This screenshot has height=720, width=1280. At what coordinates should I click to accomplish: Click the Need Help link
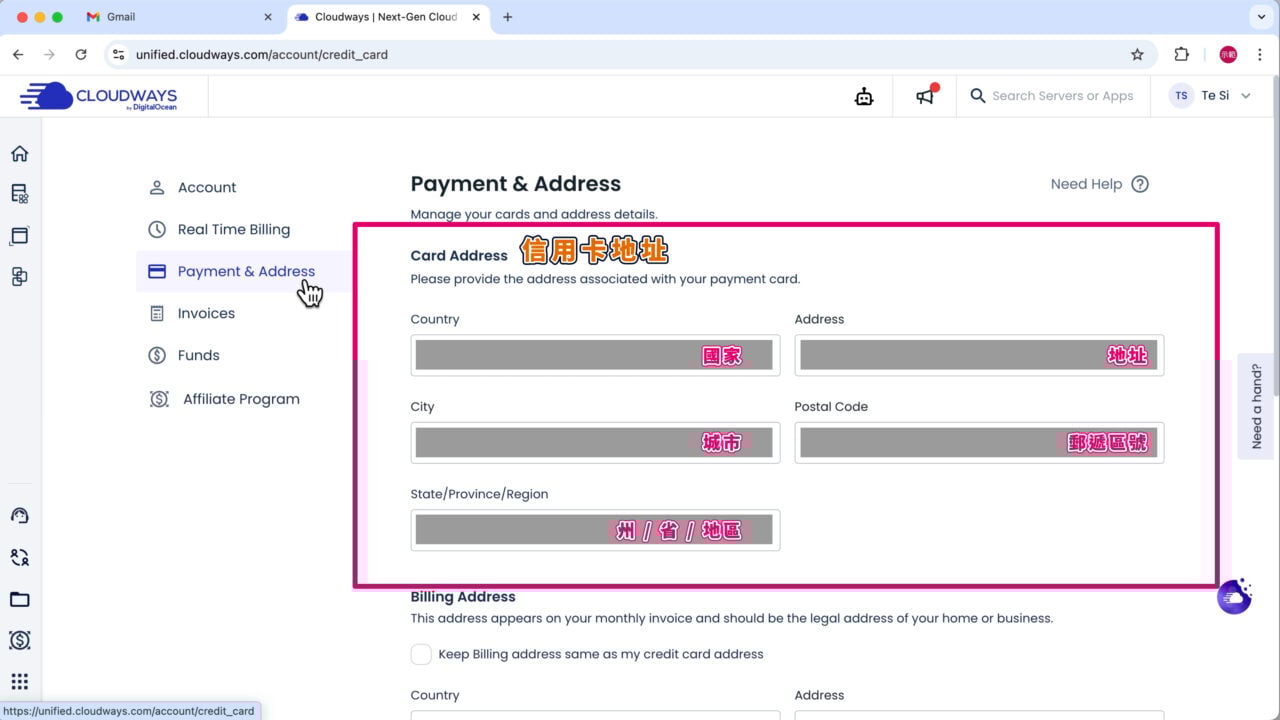[1098, 184]
